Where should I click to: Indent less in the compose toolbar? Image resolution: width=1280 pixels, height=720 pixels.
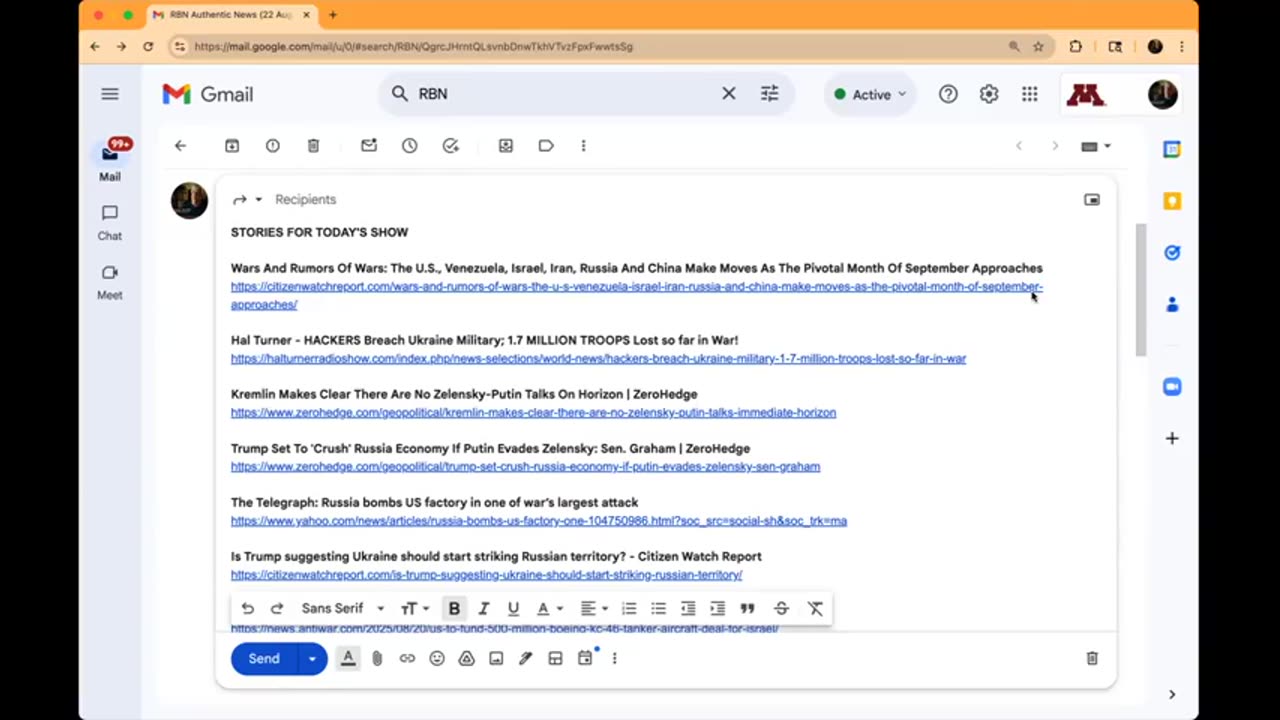click(688, 608)
